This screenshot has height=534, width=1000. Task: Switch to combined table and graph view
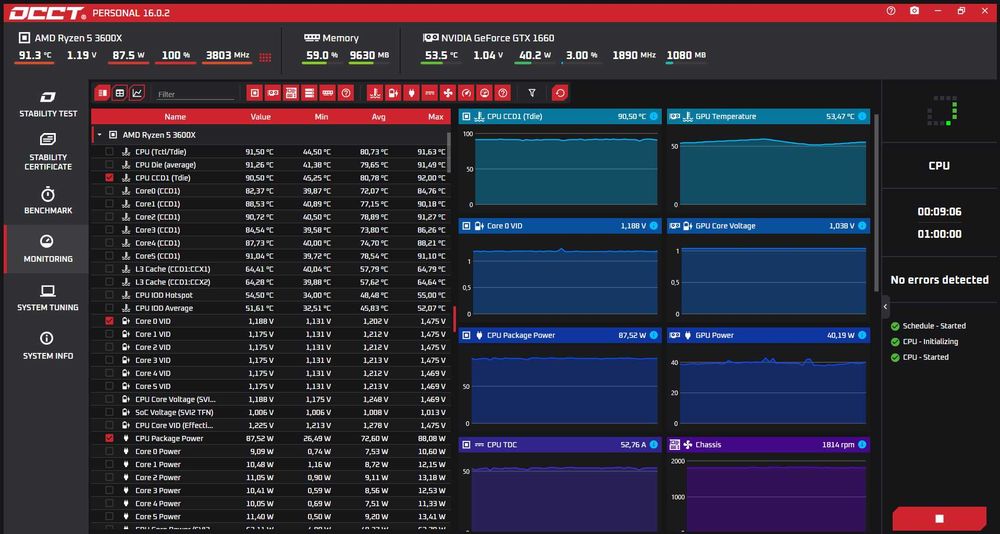click(x=102, y=93)
